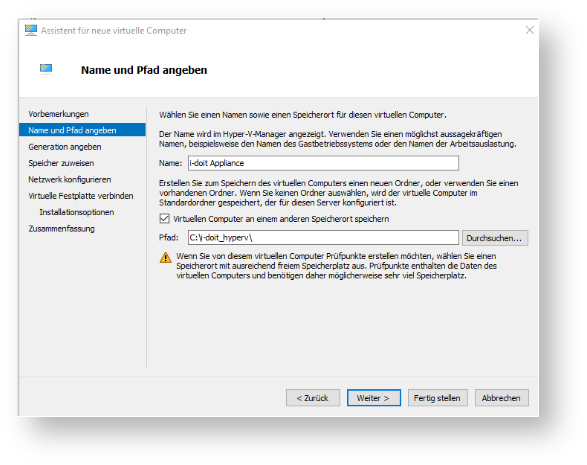This screenshot has width=587, height=465.
Task: Select the 'Name und Pfad angeben' step
Action: 82,130
